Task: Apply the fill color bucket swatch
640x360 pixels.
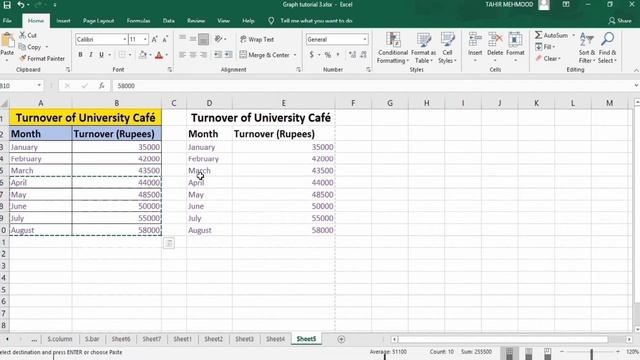Action: click(143, 55)
